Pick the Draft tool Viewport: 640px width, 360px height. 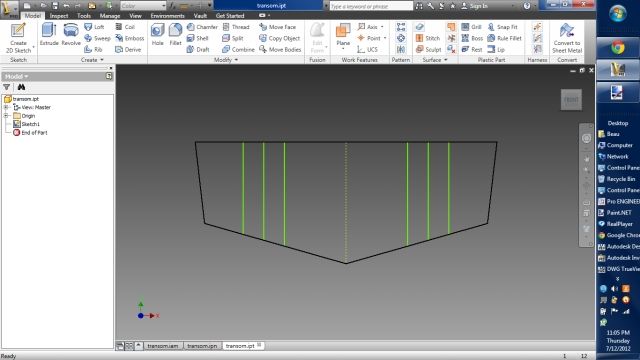(x=198, y=49)
